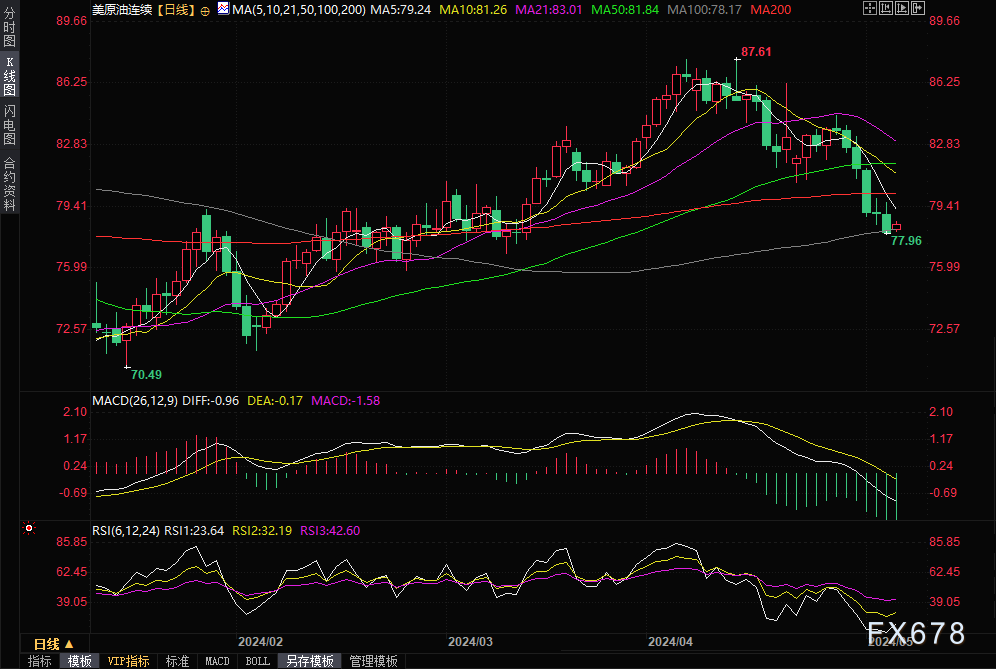Click the 2024/03 date on time axis
The width and height of the screenshot is (996, 669).
(x=470, y=641)
